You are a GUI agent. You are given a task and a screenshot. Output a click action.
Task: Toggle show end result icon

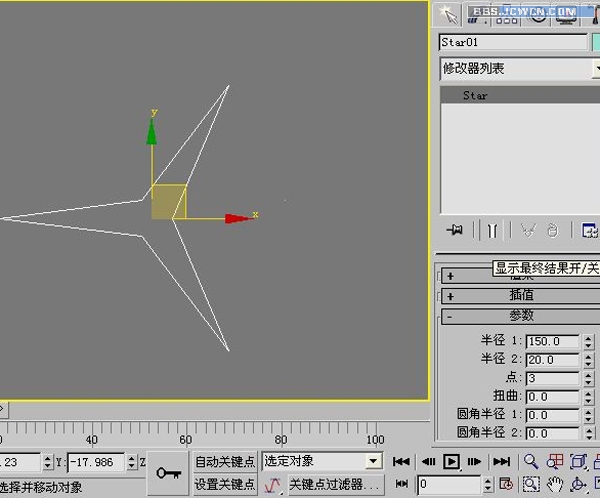491,230
